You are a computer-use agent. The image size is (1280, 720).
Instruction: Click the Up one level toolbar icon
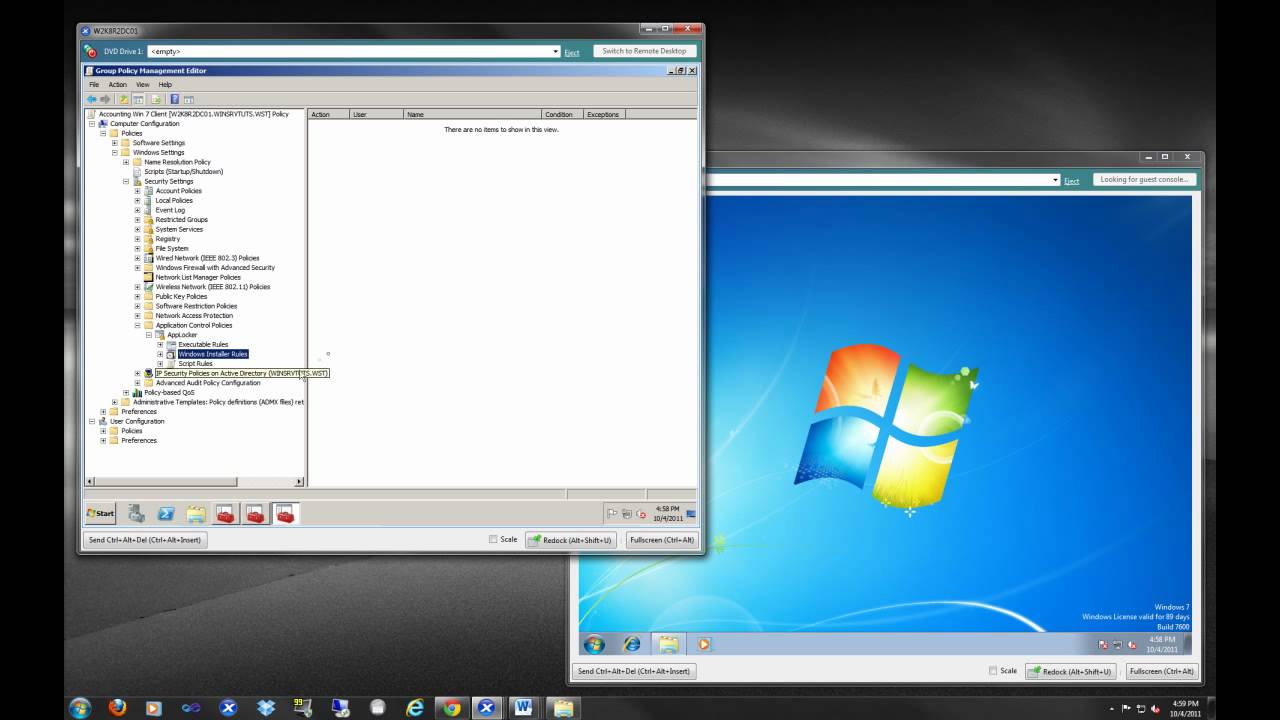(124, 99)
